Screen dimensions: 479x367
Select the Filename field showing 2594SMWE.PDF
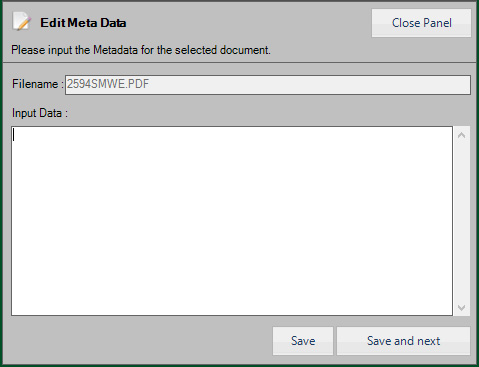[268, 85]
